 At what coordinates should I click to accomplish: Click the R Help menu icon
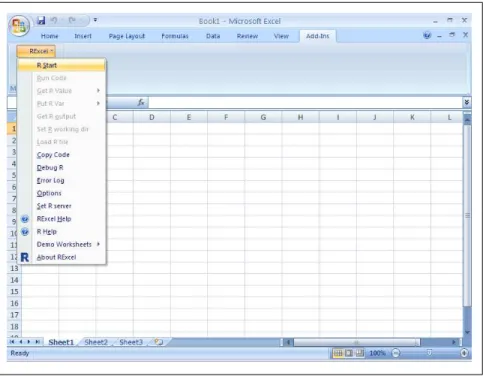click(x=25, y=232)
